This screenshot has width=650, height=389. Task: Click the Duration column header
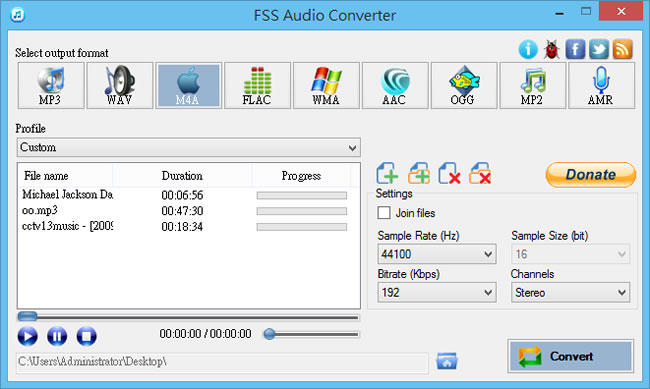coord(182,176)
